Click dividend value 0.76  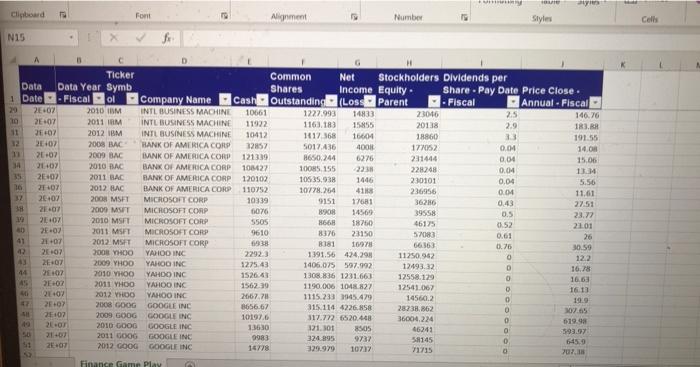504,246
